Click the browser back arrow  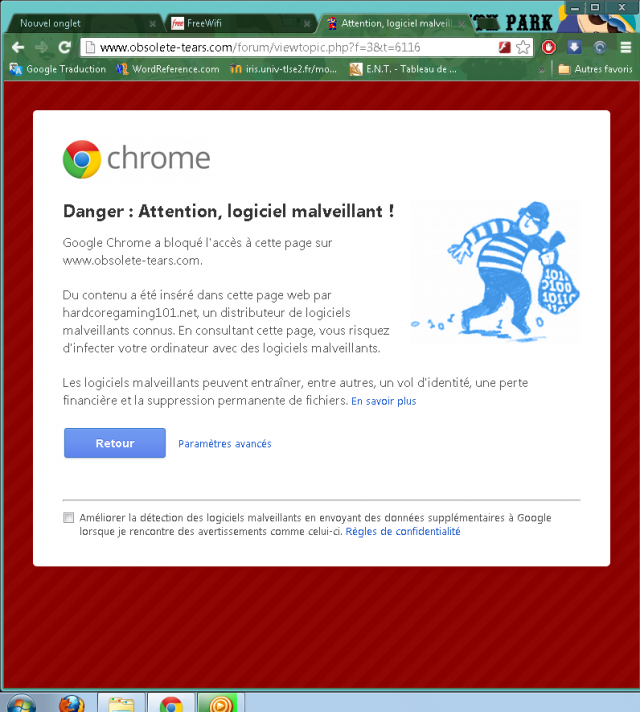(18, 47)
